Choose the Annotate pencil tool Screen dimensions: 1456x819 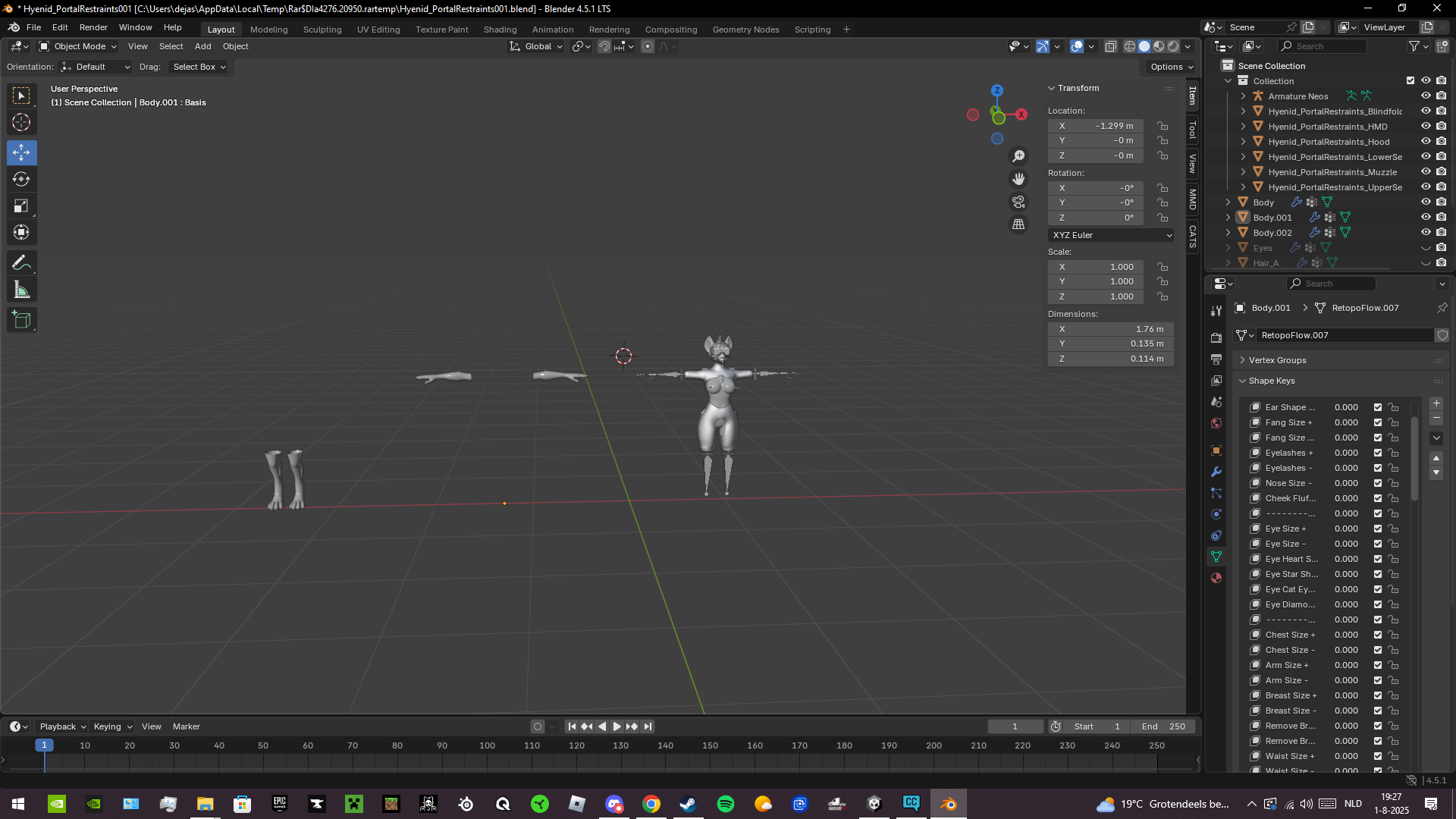(21, 263)
